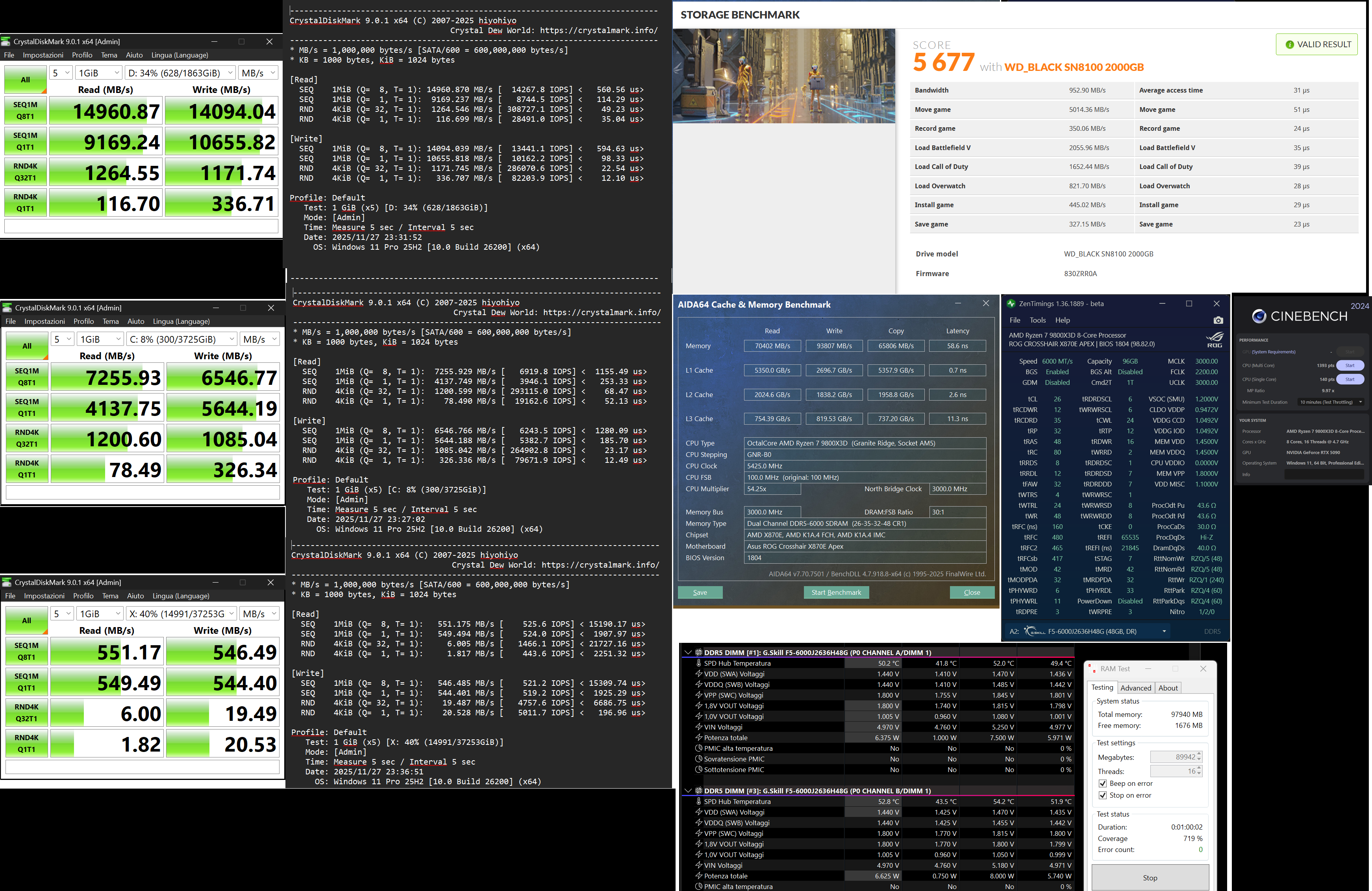The width and height of the screenshot is (1372, 891).
Task: Click the bolt icon for DIMM #1 VDD (SWA) Voltaggi
Action: (x=699, y=674)
